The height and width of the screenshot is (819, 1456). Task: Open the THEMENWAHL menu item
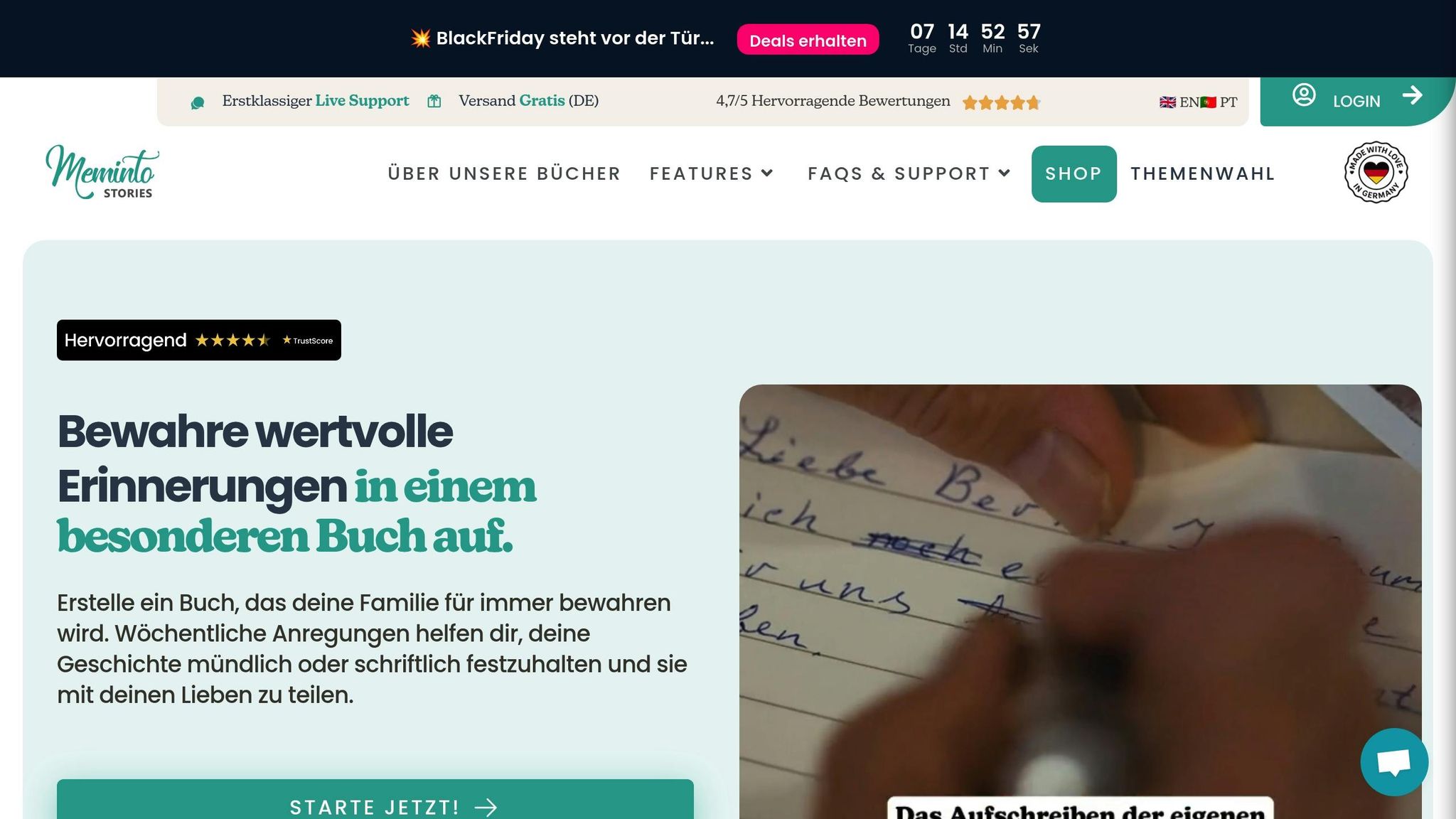point(1203,173)
